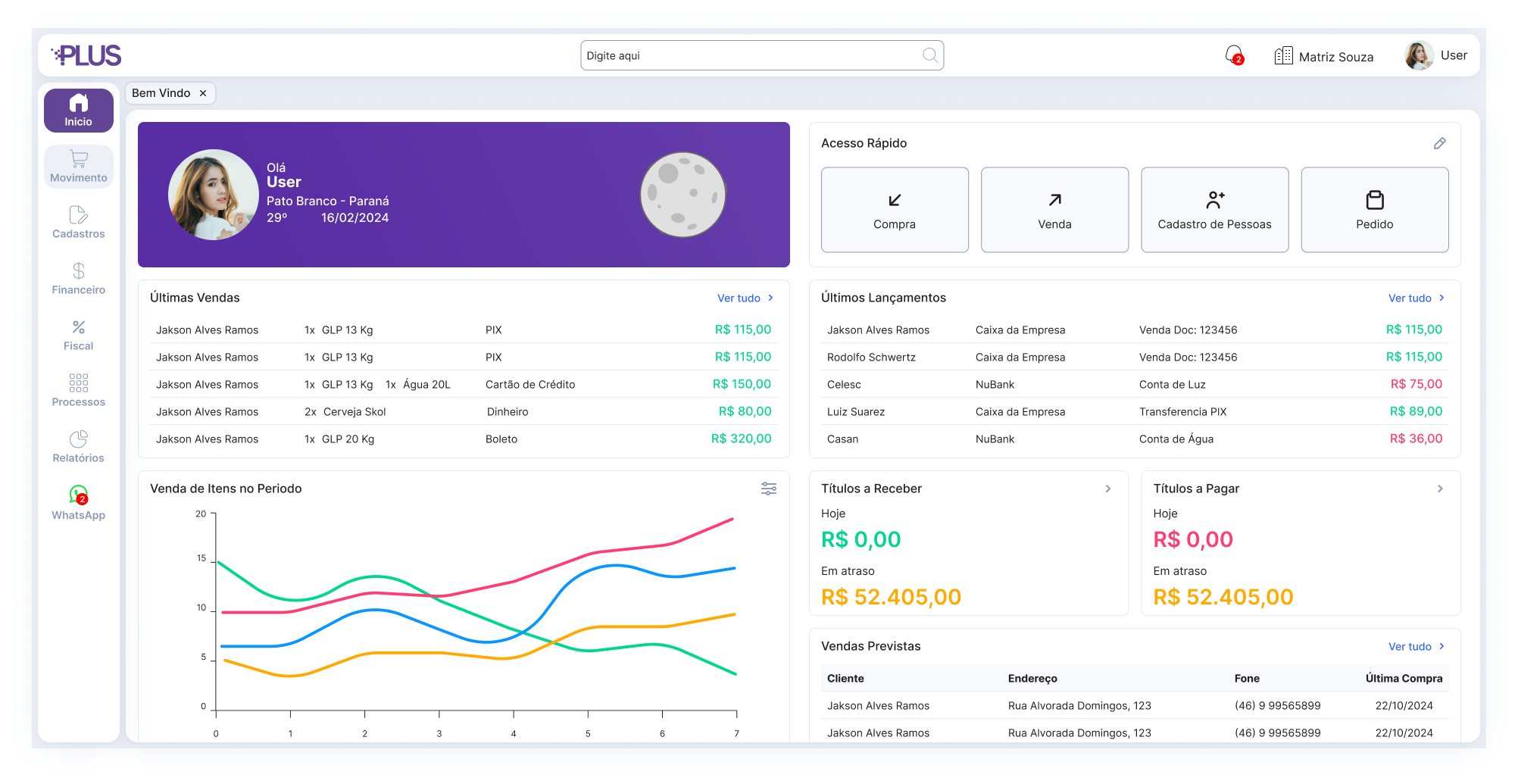Click the Cadastro de Pessoas button
Screen dimensions: 1518x784
[x=1214, y=210]
